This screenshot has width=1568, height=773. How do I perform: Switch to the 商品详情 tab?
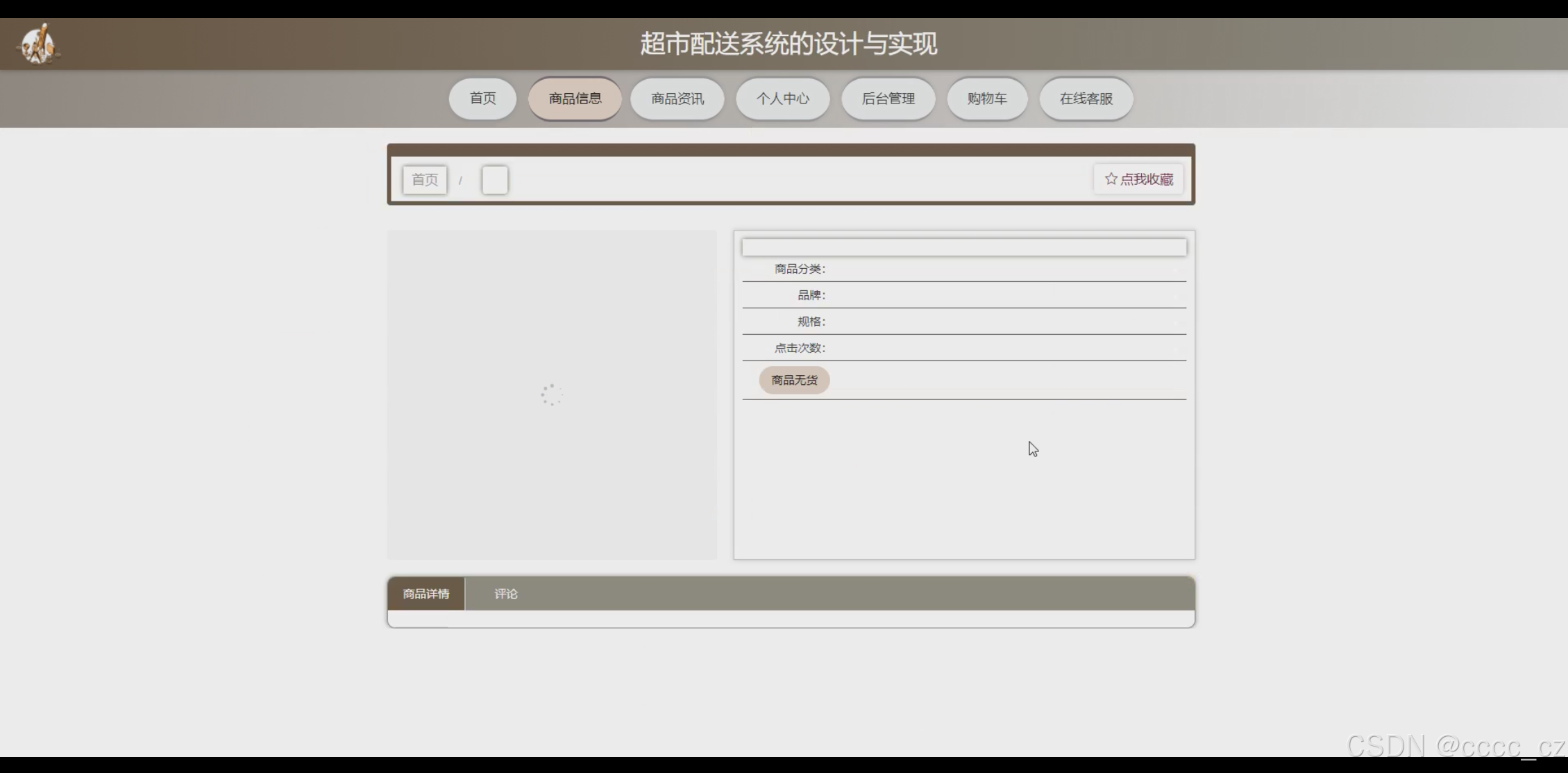click(426, 594)
